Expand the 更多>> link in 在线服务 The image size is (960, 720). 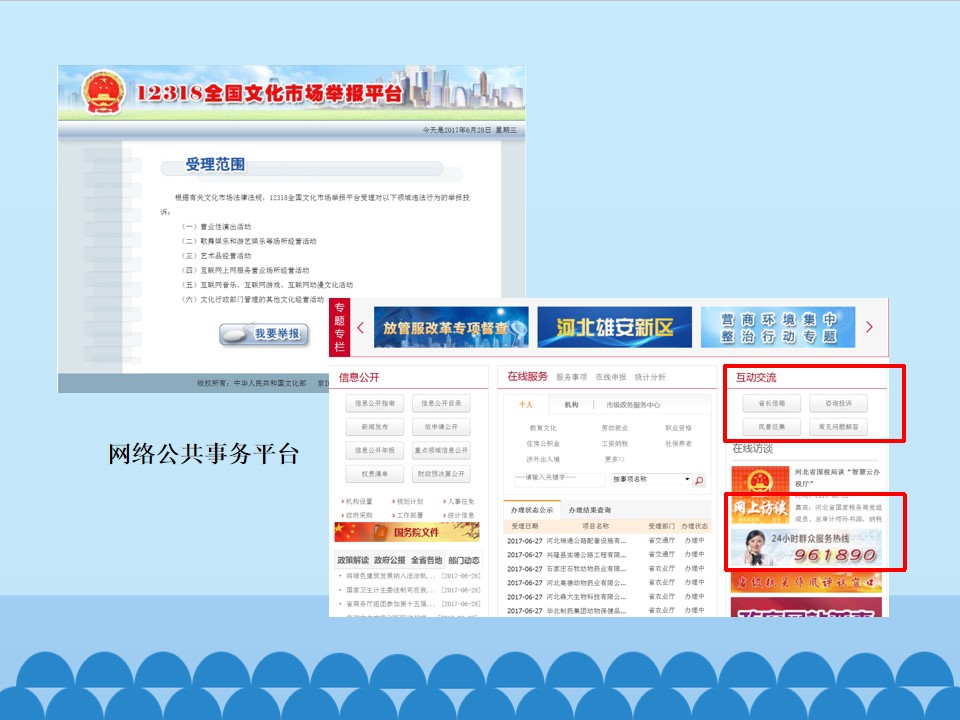614,459
